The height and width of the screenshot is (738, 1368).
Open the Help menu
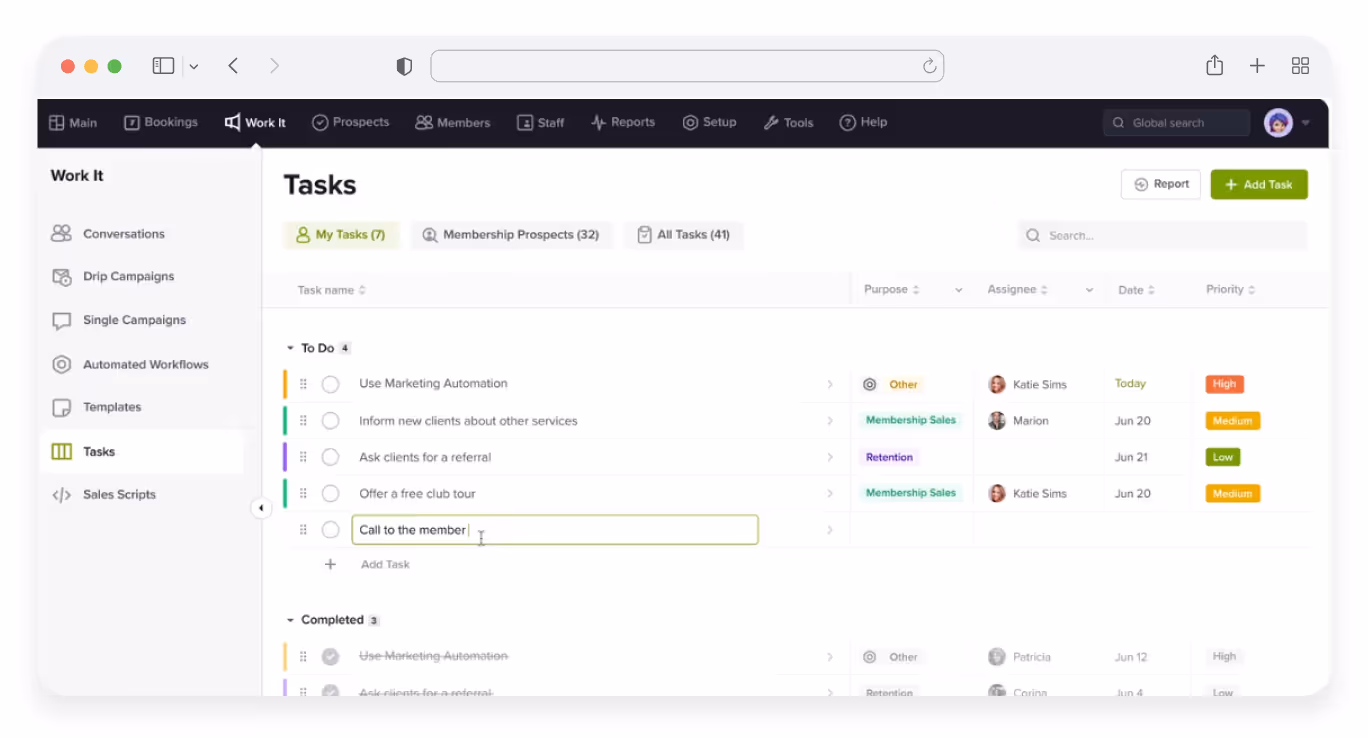pos(863,123)
